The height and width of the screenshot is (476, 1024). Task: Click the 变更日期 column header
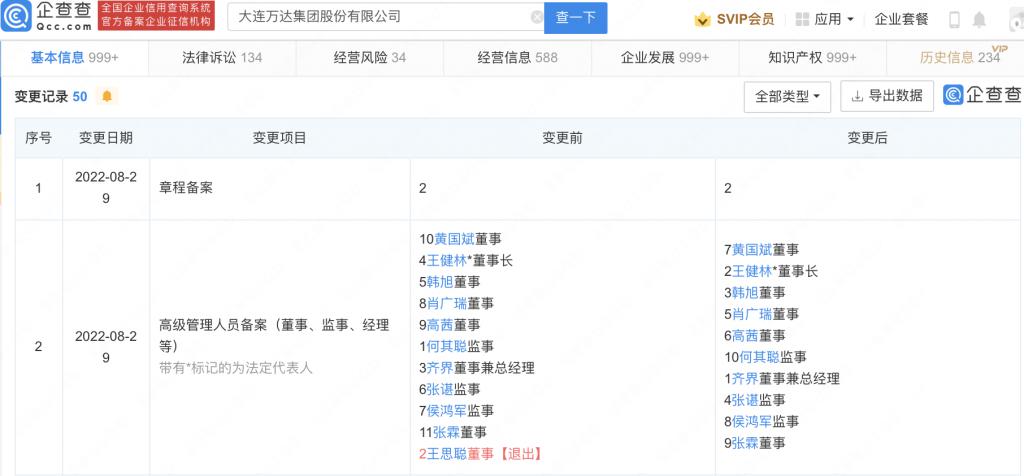pyautogui.click(x=106, y=138)
